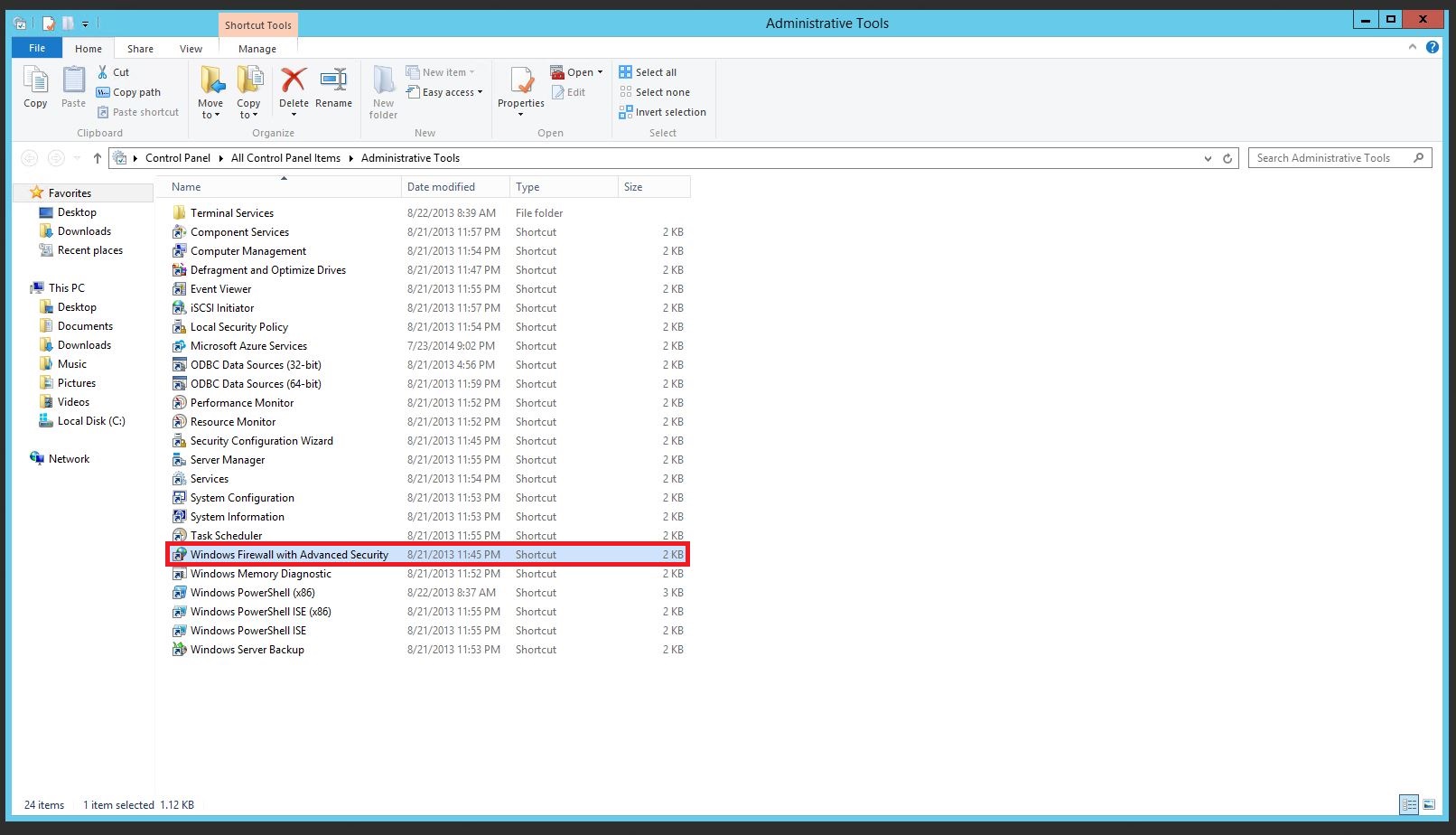Screen dimensions: 1456x835
Task: Click the Properties checkmark icon
Action: [x=521, y=80]
